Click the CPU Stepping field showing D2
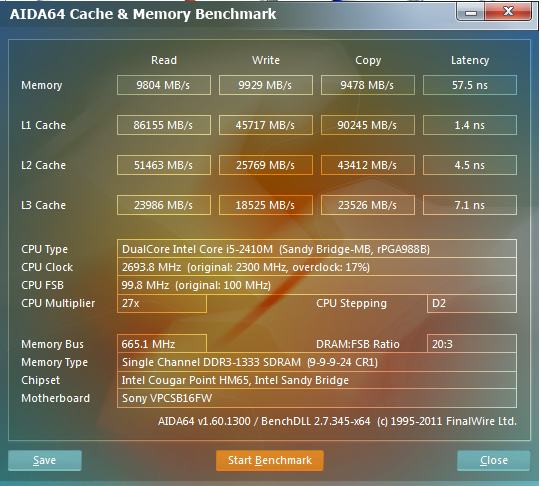The image size is (541, 486). coord(472,304)
